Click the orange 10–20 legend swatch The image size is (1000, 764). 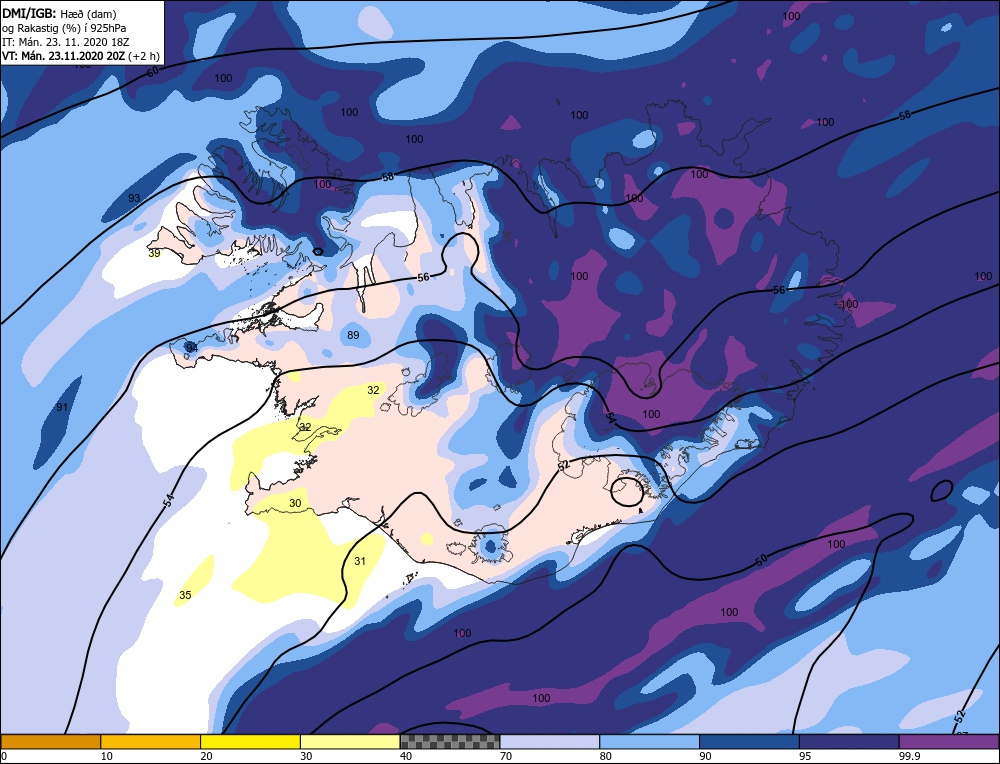pyautogui.click(x=151, y=741)
